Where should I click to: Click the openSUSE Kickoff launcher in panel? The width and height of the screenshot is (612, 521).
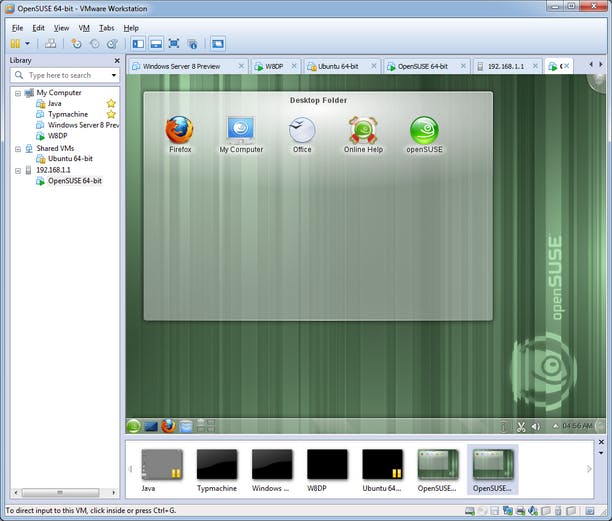pos(133,426)
